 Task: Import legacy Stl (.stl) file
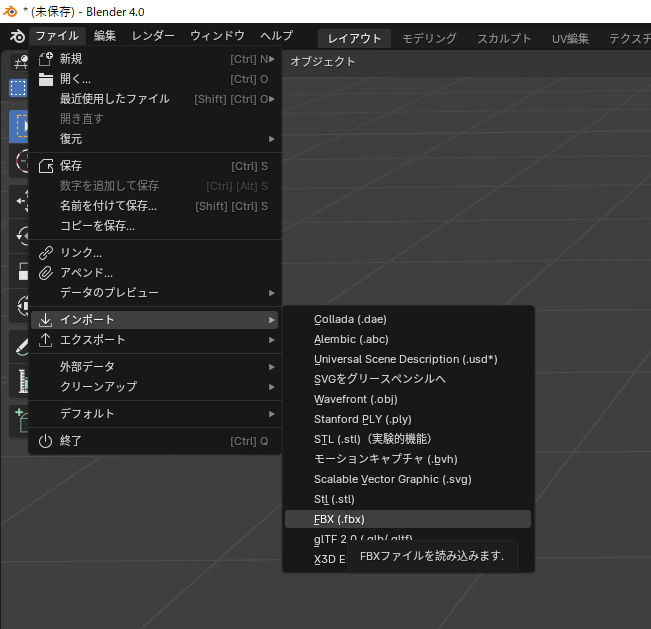pos(408,499)
